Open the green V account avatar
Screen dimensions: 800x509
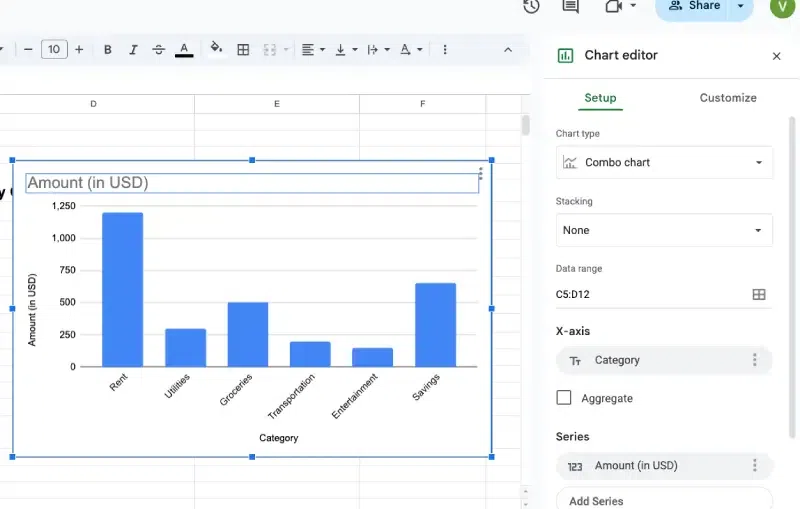[783, 6]
